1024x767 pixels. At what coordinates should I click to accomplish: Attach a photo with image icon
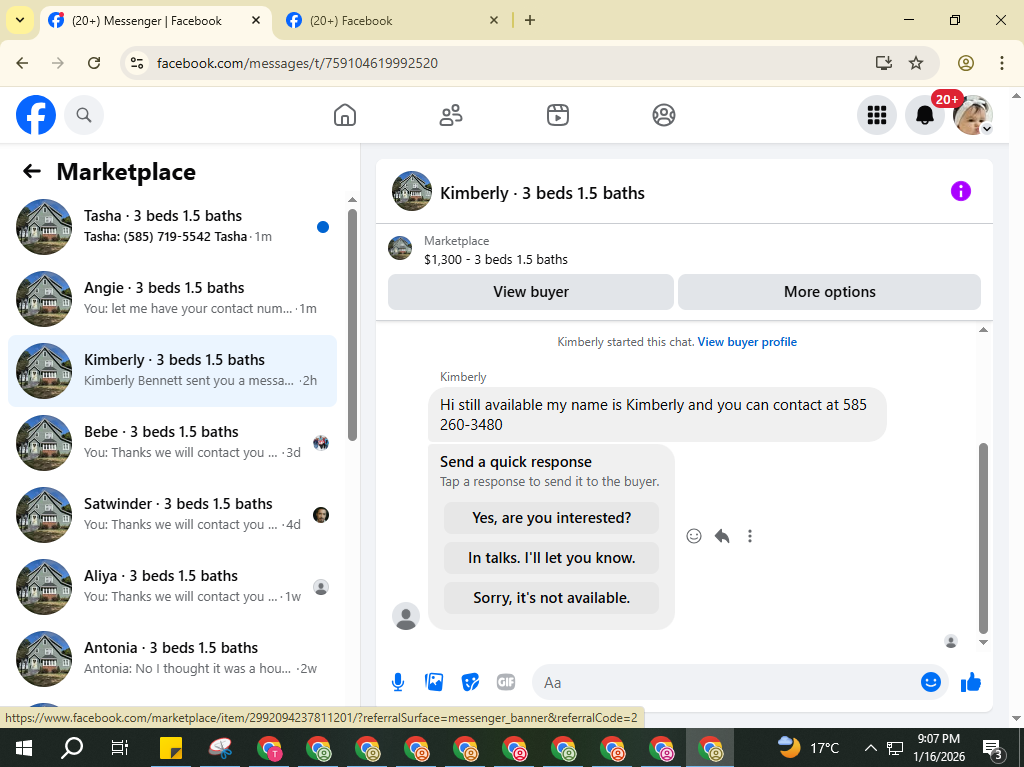pyautogui.click(x=434, y=683)
